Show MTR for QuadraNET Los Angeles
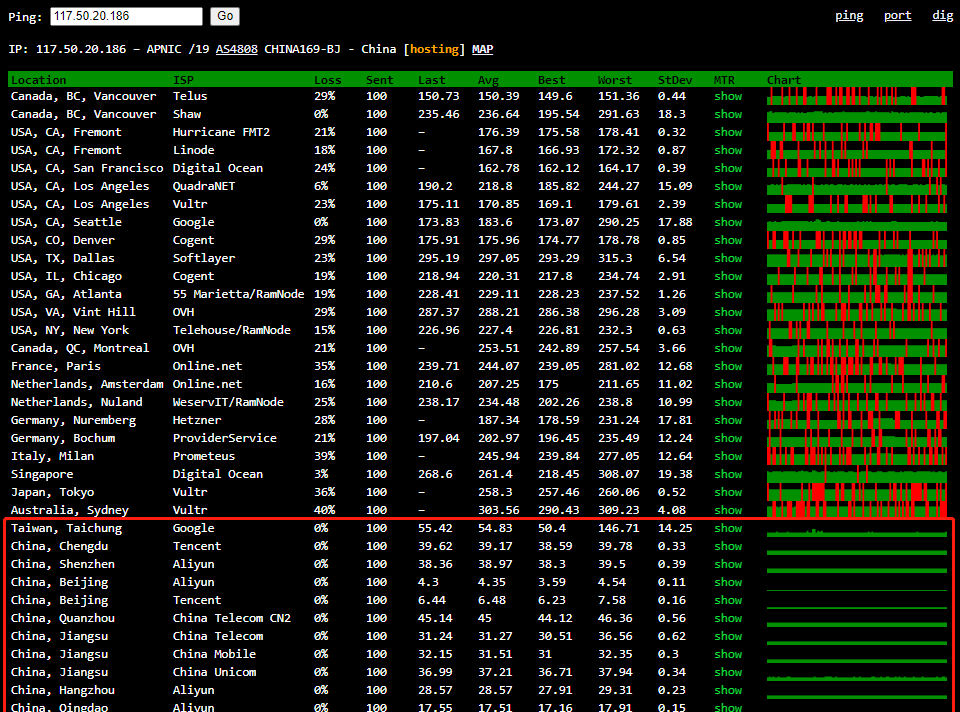Image resolution: width=960 pixels, height=712 pixels. tap(728, 186)
